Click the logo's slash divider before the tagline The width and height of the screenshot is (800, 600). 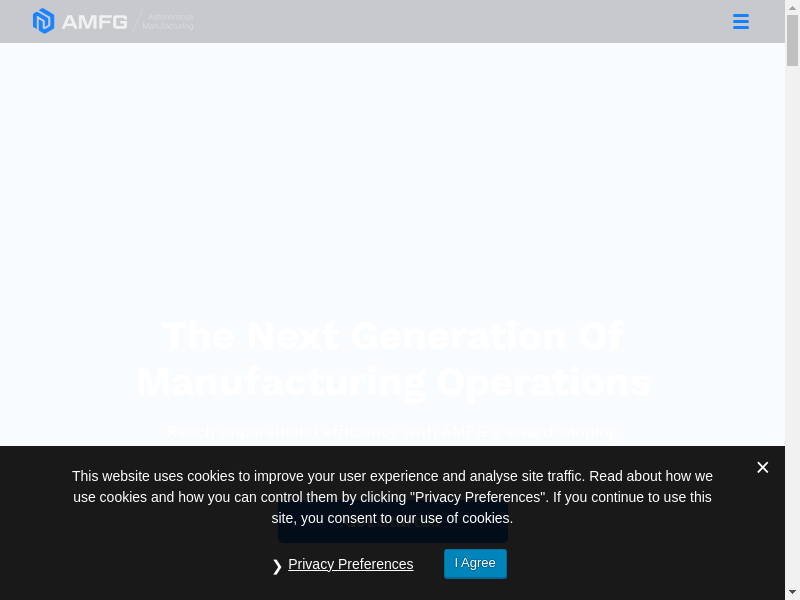(137, 21)
